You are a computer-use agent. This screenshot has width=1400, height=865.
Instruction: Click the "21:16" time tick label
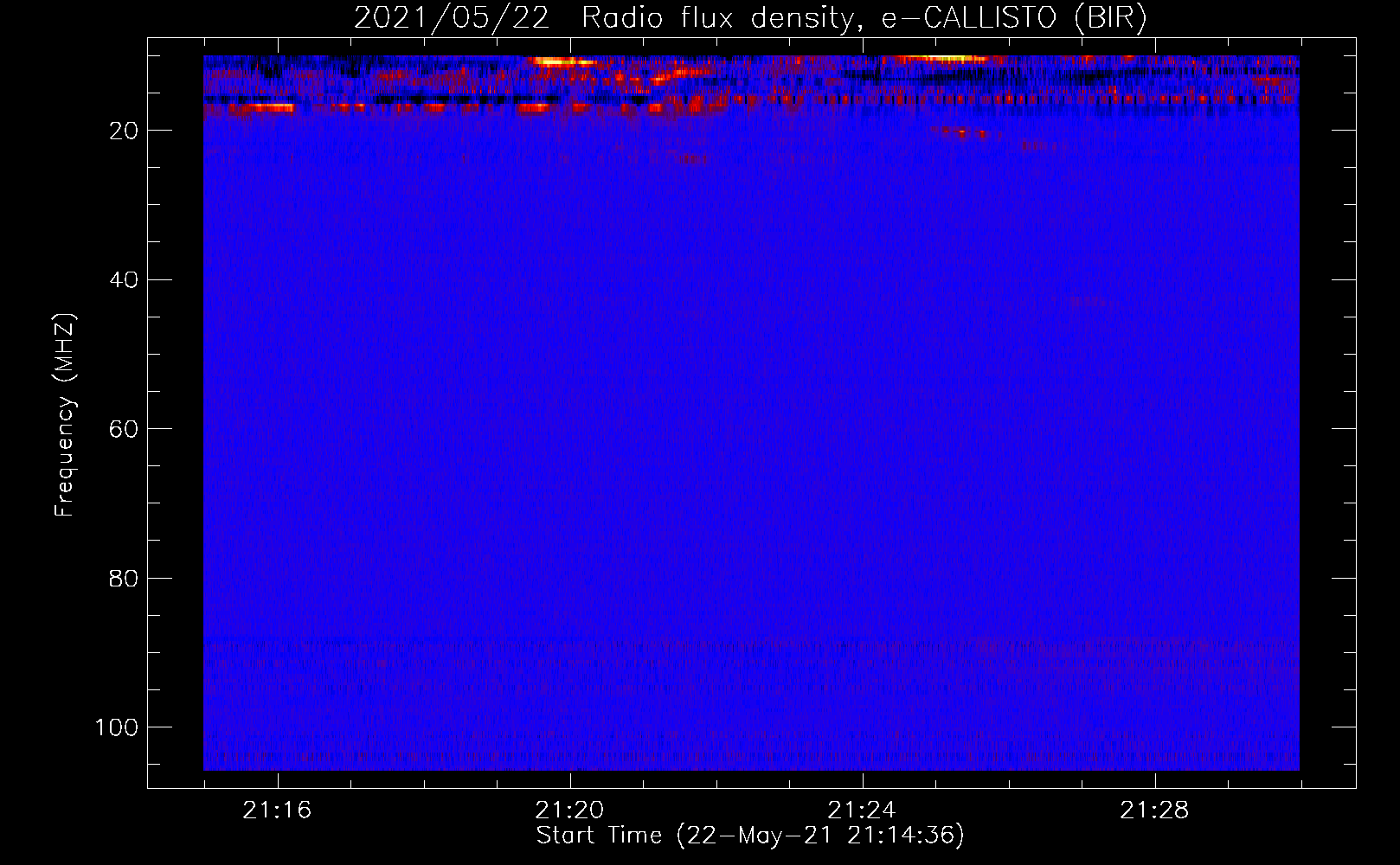point(277,811)
